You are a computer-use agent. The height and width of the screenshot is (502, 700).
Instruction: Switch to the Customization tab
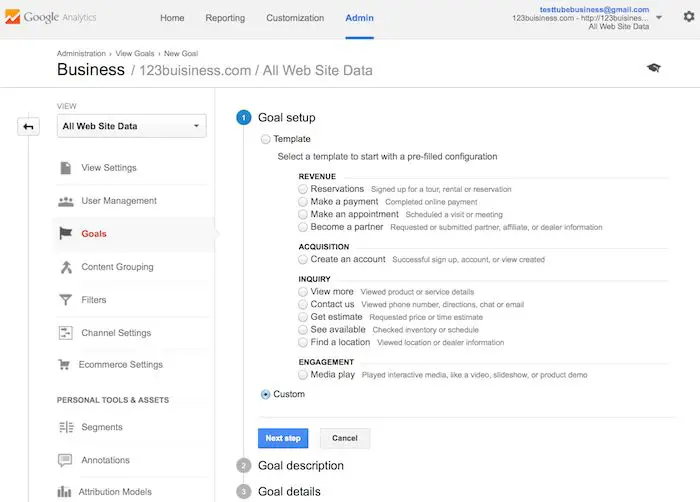pyautogui.click(x=295, y=18)
